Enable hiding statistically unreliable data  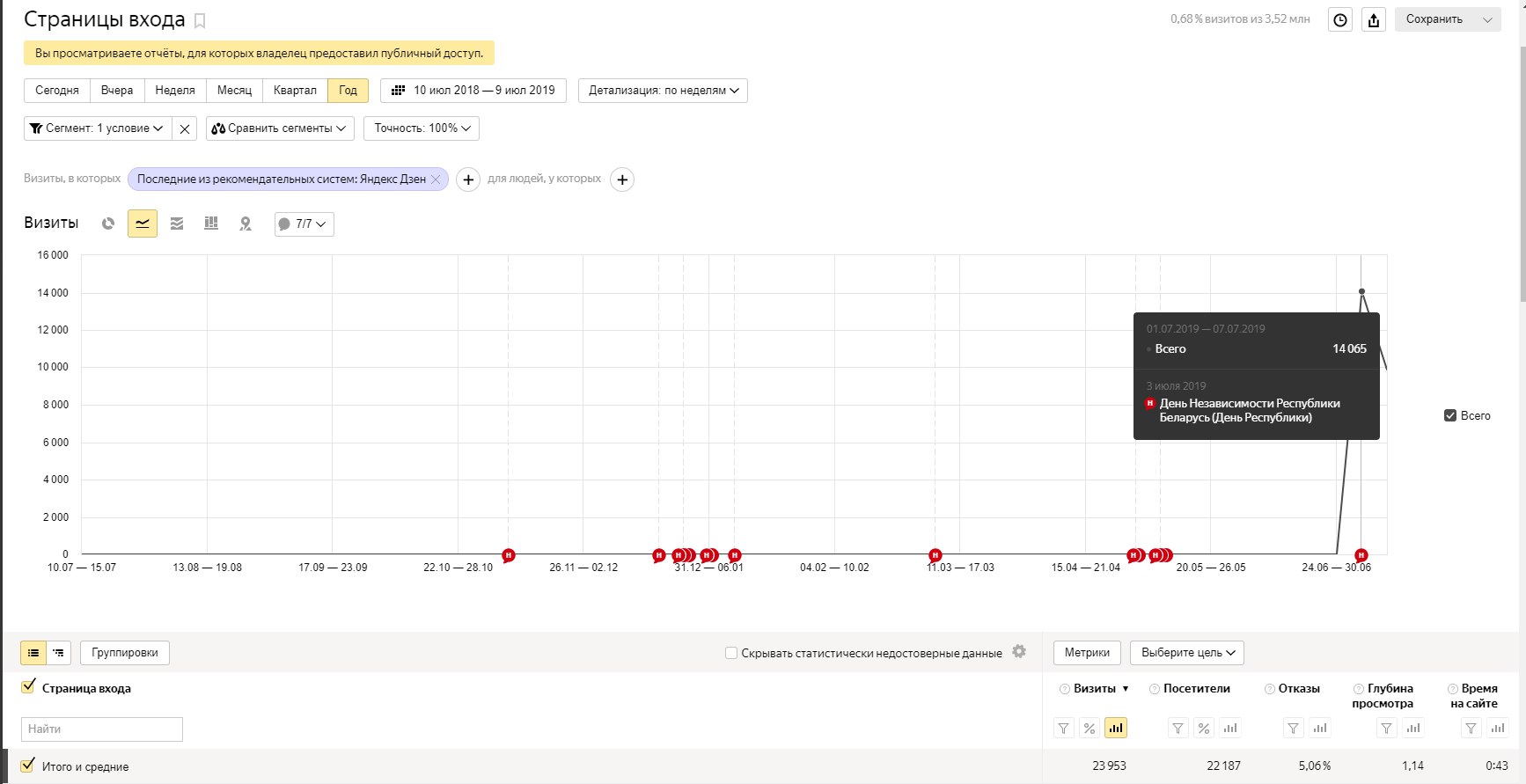click(x=731, y=653)
